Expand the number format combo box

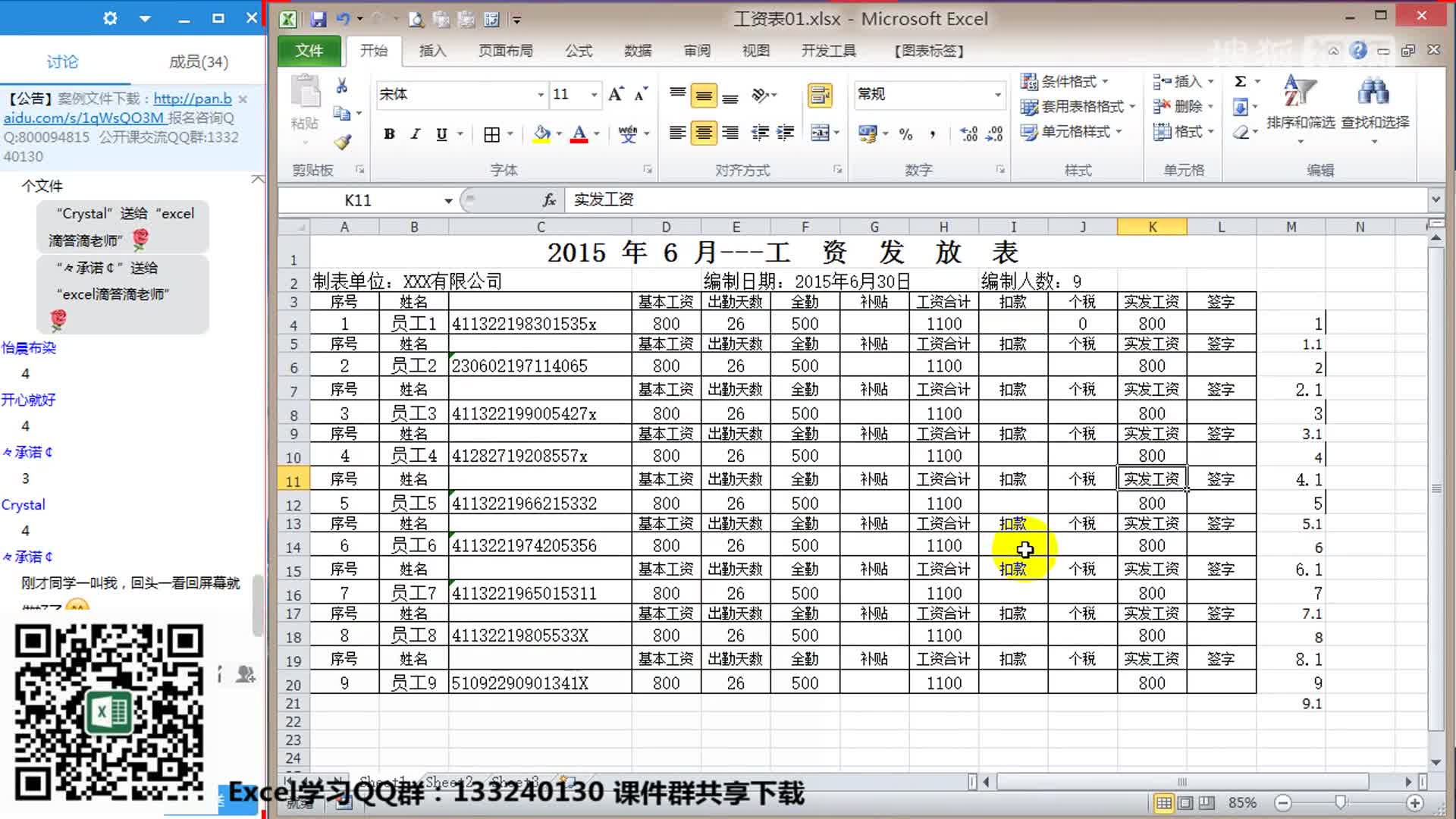997,95
